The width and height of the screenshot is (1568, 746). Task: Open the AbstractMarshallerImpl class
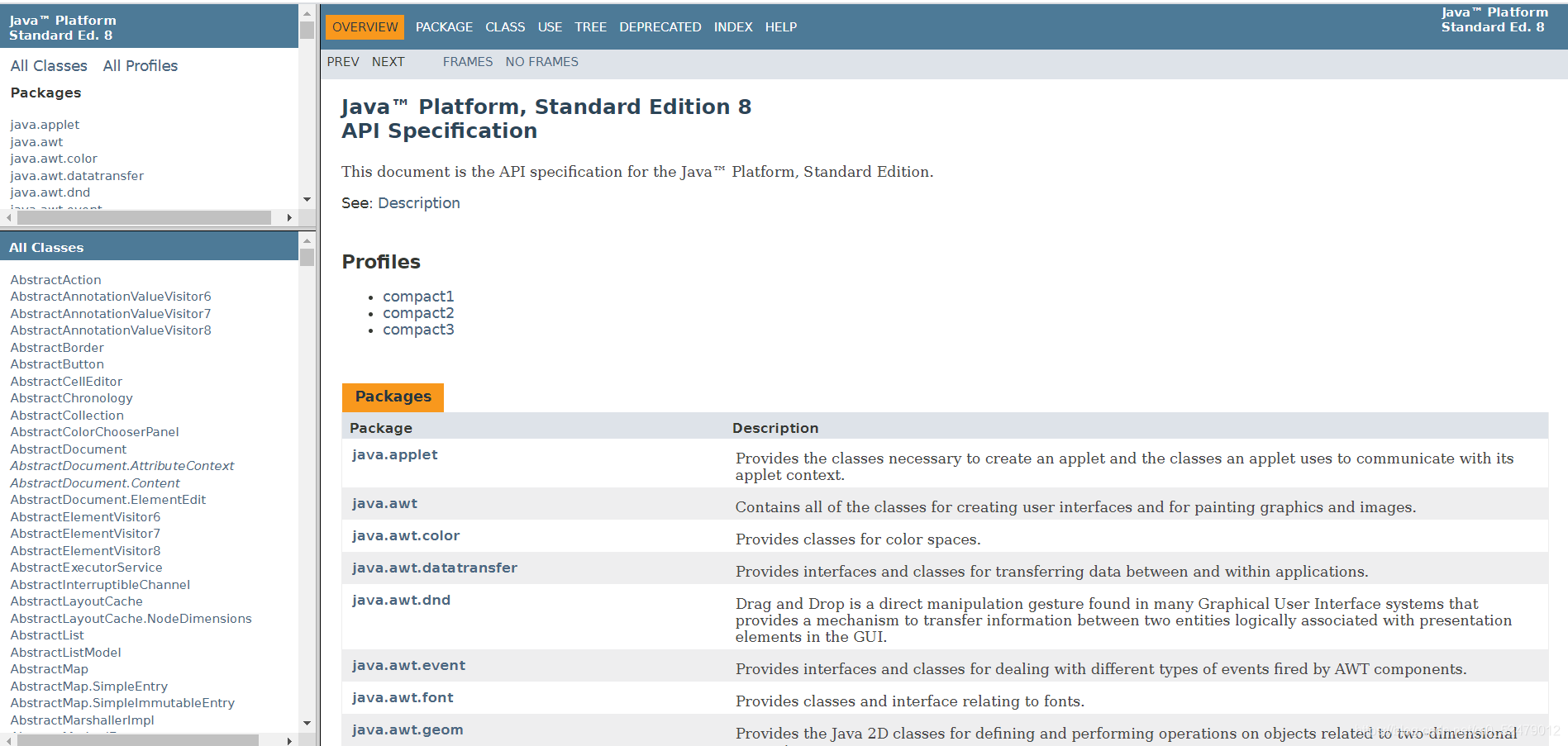coord(82,720)
